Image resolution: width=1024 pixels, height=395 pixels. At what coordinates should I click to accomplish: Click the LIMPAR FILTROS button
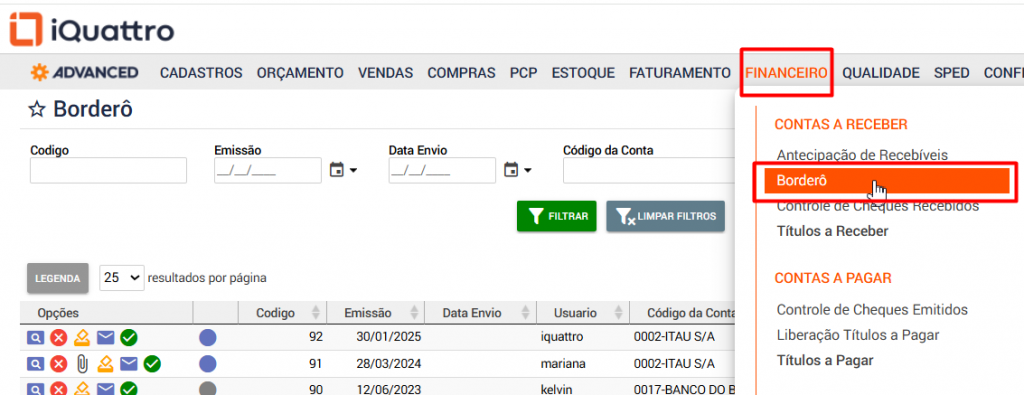click(x=665, y=216)
